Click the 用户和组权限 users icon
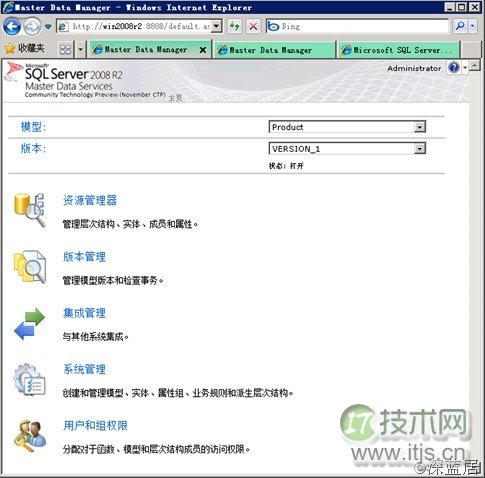 point(30,436)
